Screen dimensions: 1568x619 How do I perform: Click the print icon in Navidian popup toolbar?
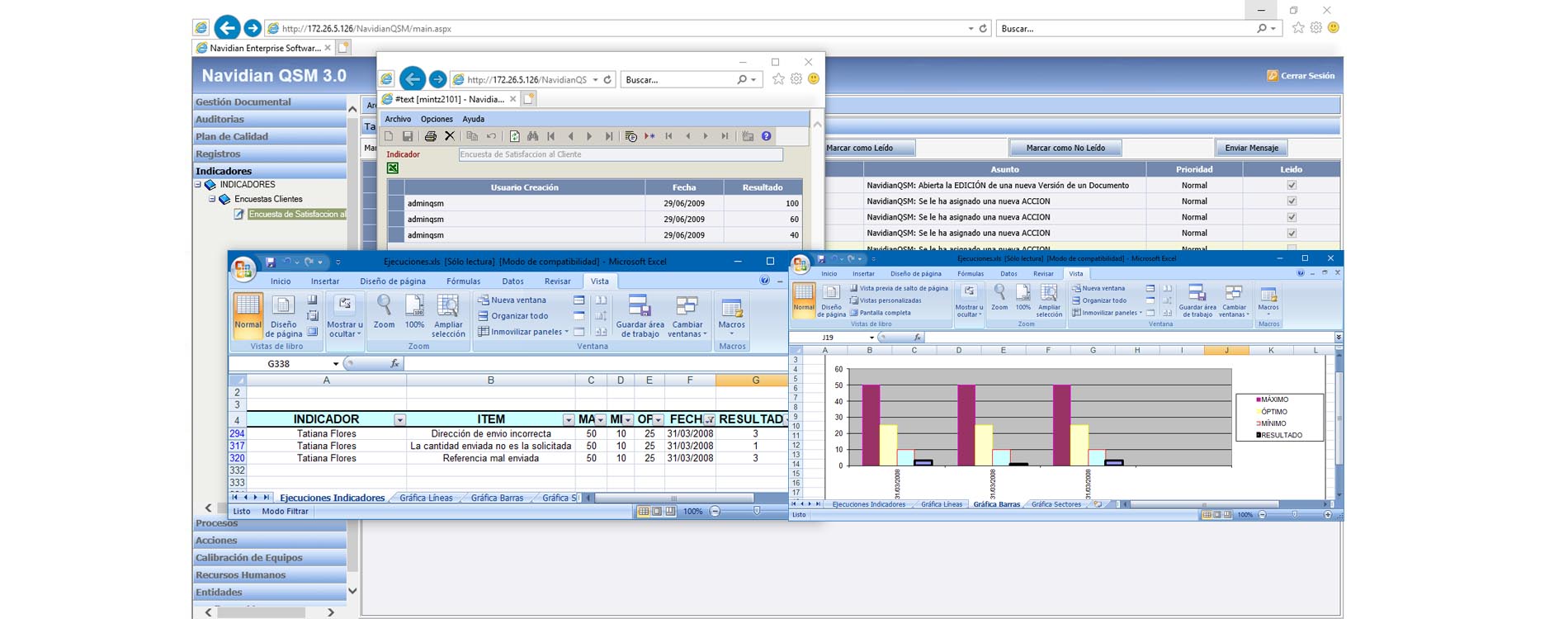pyautogui.click(x=430, y=136)
